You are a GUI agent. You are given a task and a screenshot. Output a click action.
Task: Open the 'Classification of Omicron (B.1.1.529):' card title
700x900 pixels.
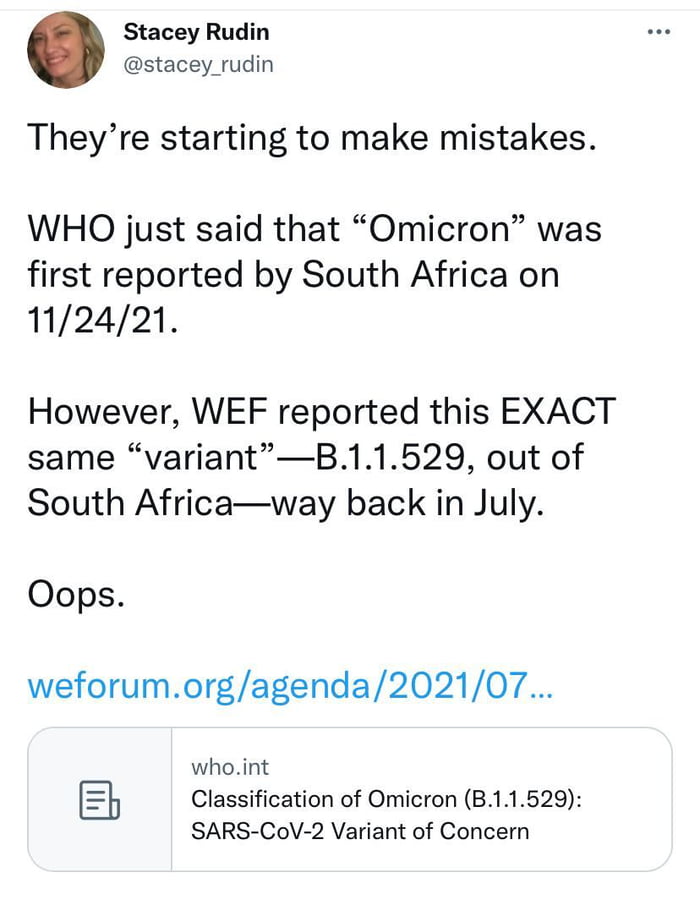[x=387, y=799]
